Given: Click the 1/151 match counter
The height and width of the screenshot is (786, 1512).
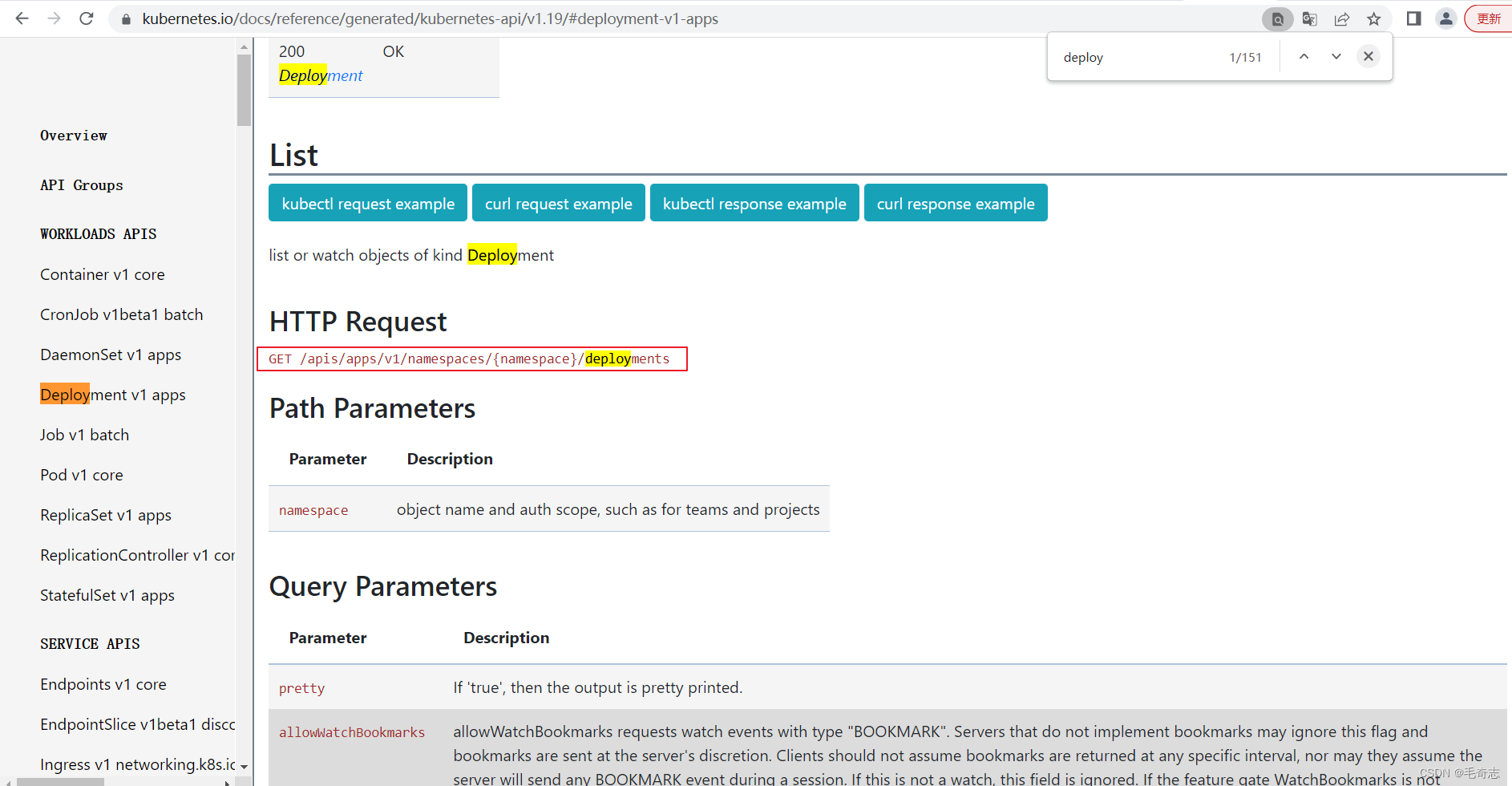Looking at the screenshot, I should click(1245, 57).
